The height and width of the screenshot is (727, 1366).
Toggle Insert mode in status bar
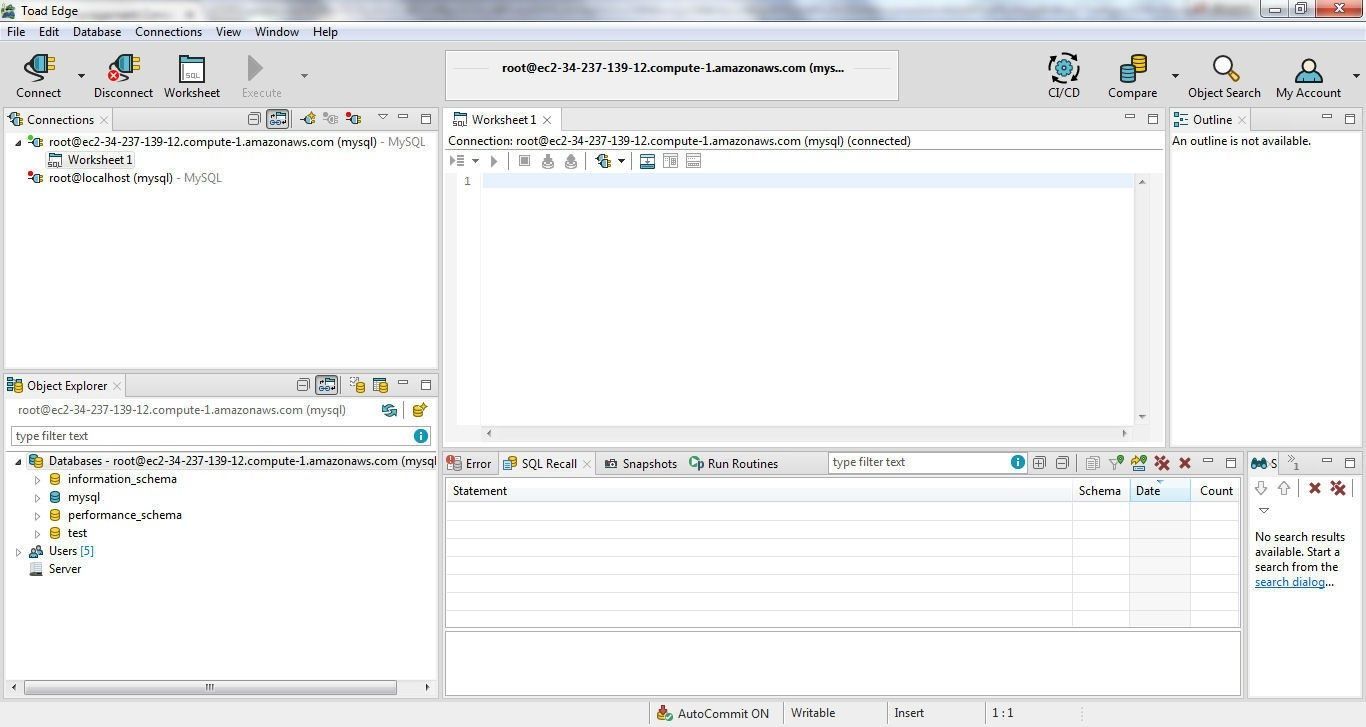click(909, 713)
